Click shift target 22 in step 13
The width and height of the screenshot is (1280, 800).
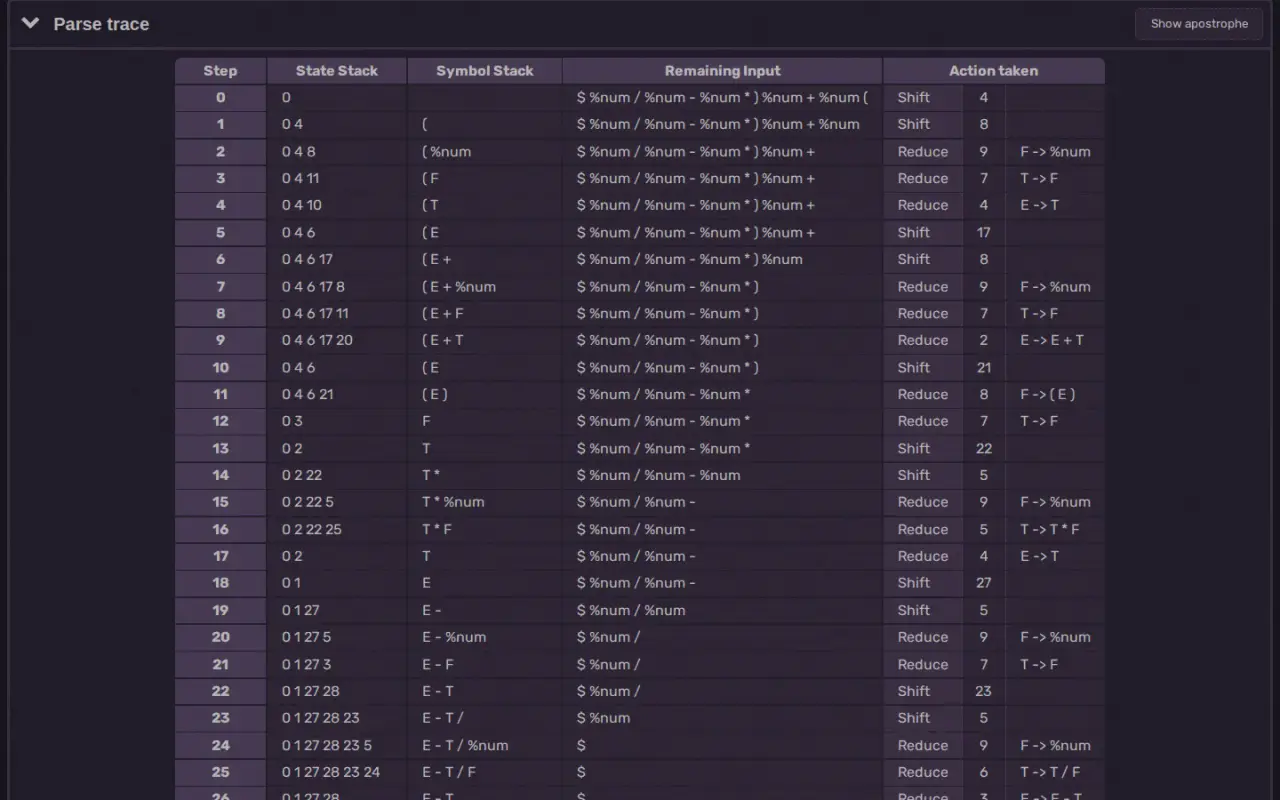[x=984, y=448]
